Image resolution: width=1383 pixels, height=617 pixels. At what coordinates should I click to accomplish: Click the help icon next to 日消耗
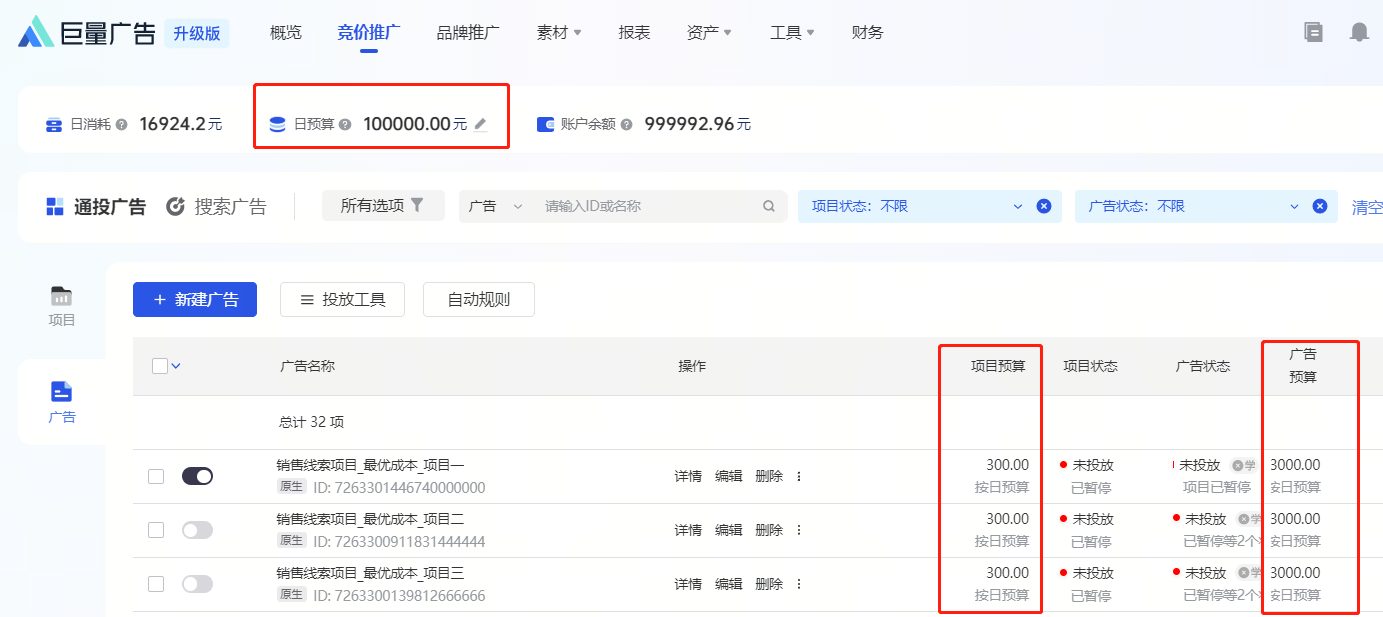(122, 125)
